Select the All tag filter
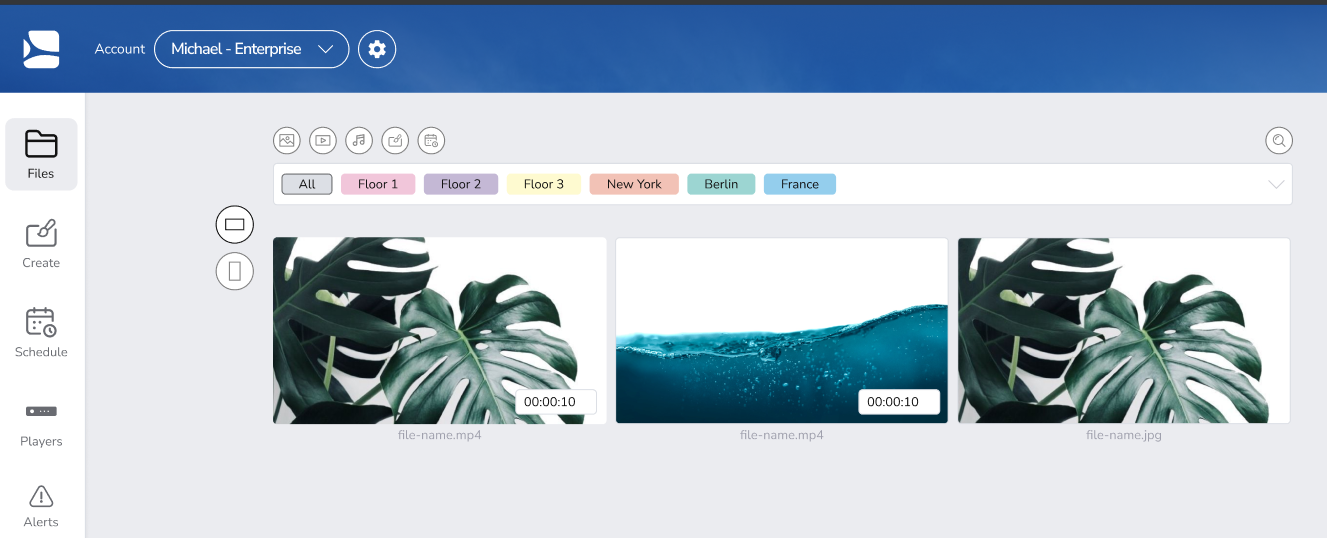 [307, 184]
